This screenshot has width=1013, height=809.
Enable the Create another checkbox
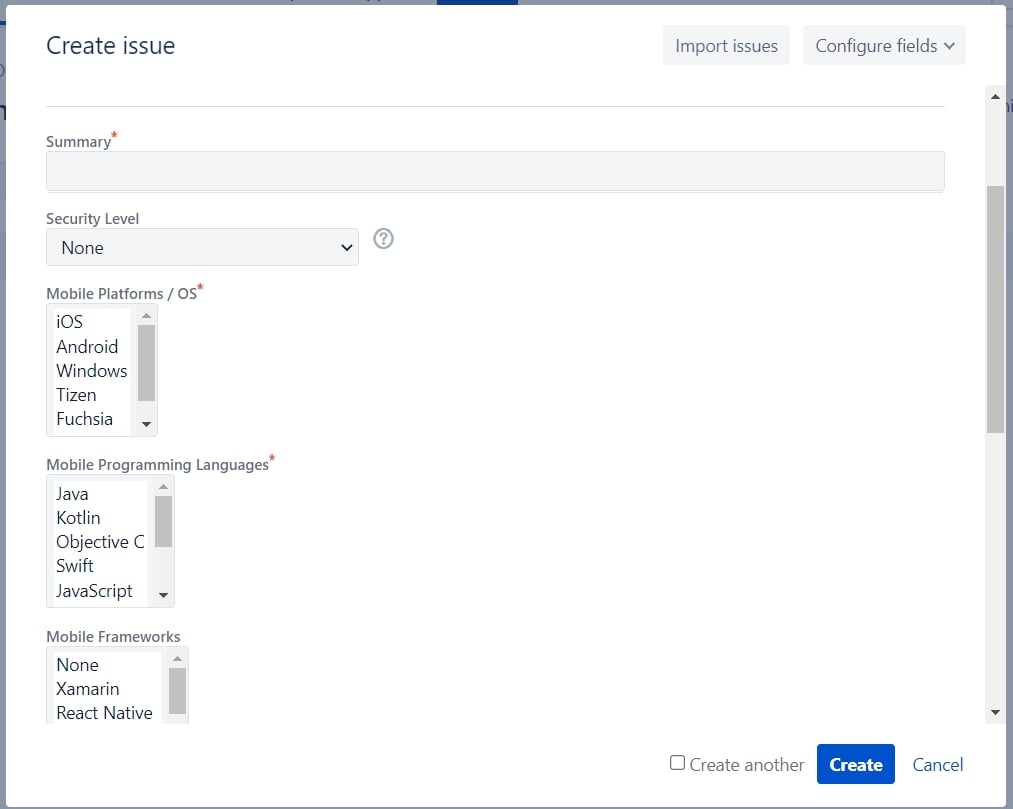click(677, 762)
